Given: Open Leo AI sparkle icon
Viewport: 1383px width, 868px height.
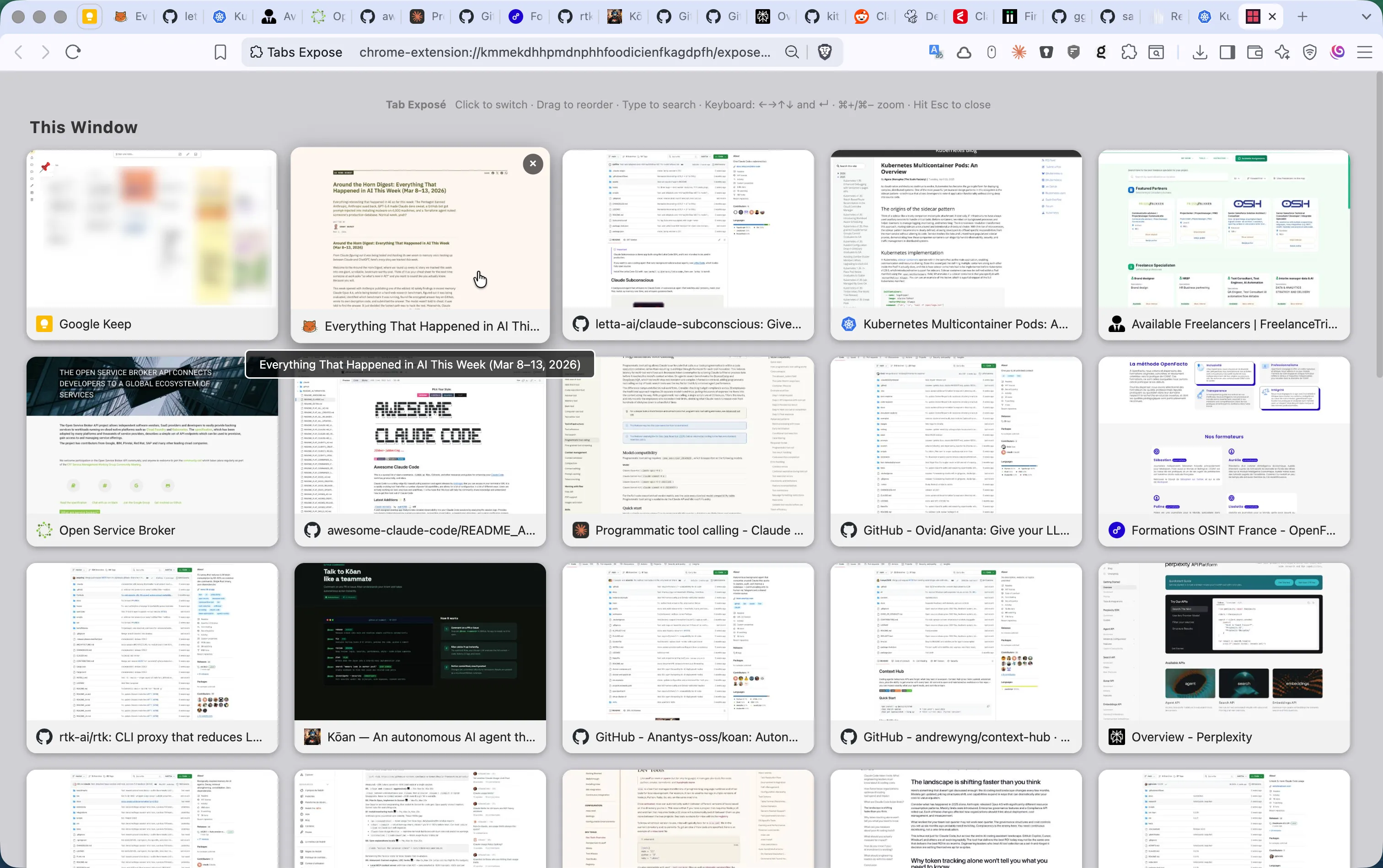Looking at the screenshot, I should 1282,52.
